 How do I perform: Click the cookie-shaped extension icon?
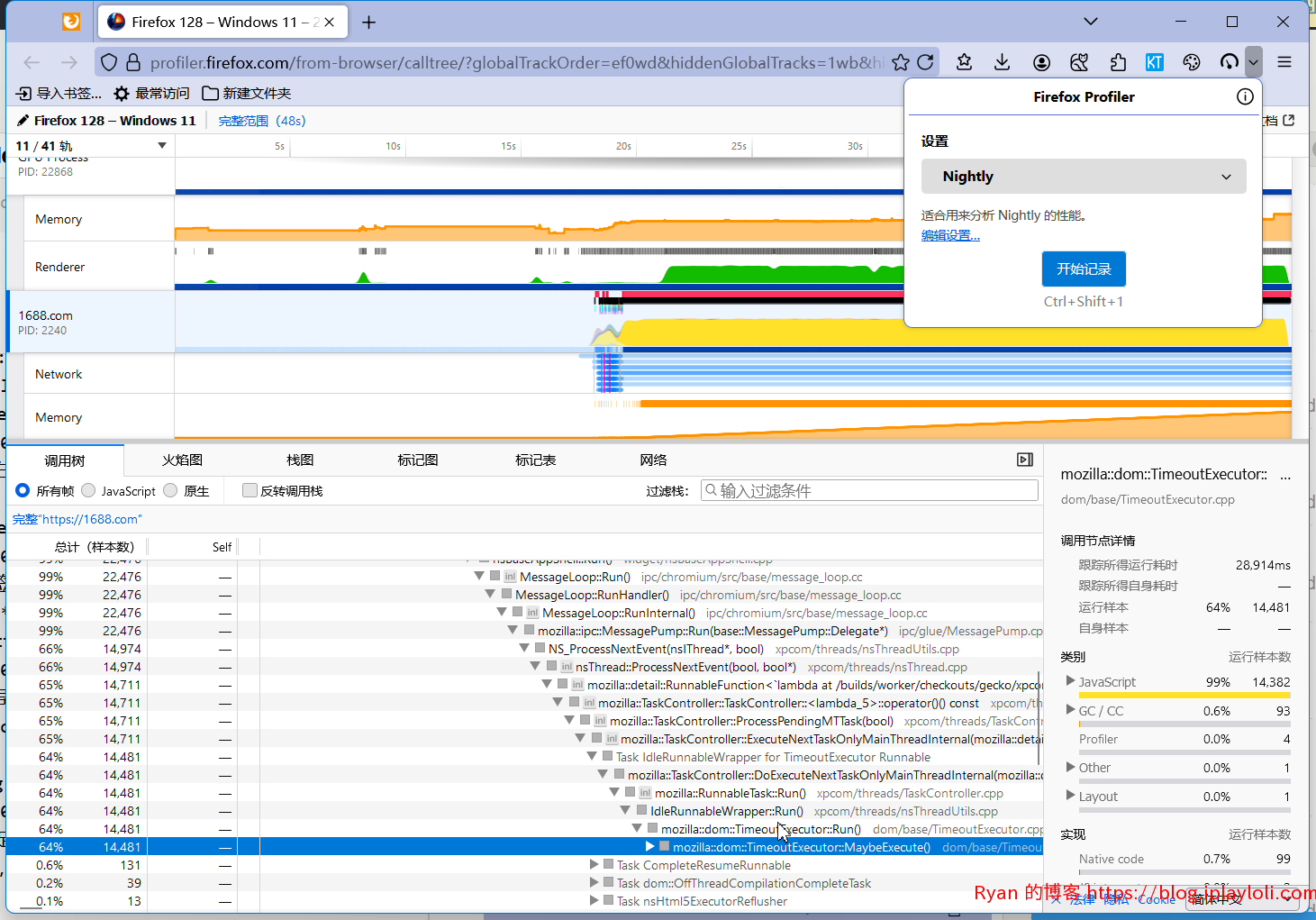point(1192,62)
